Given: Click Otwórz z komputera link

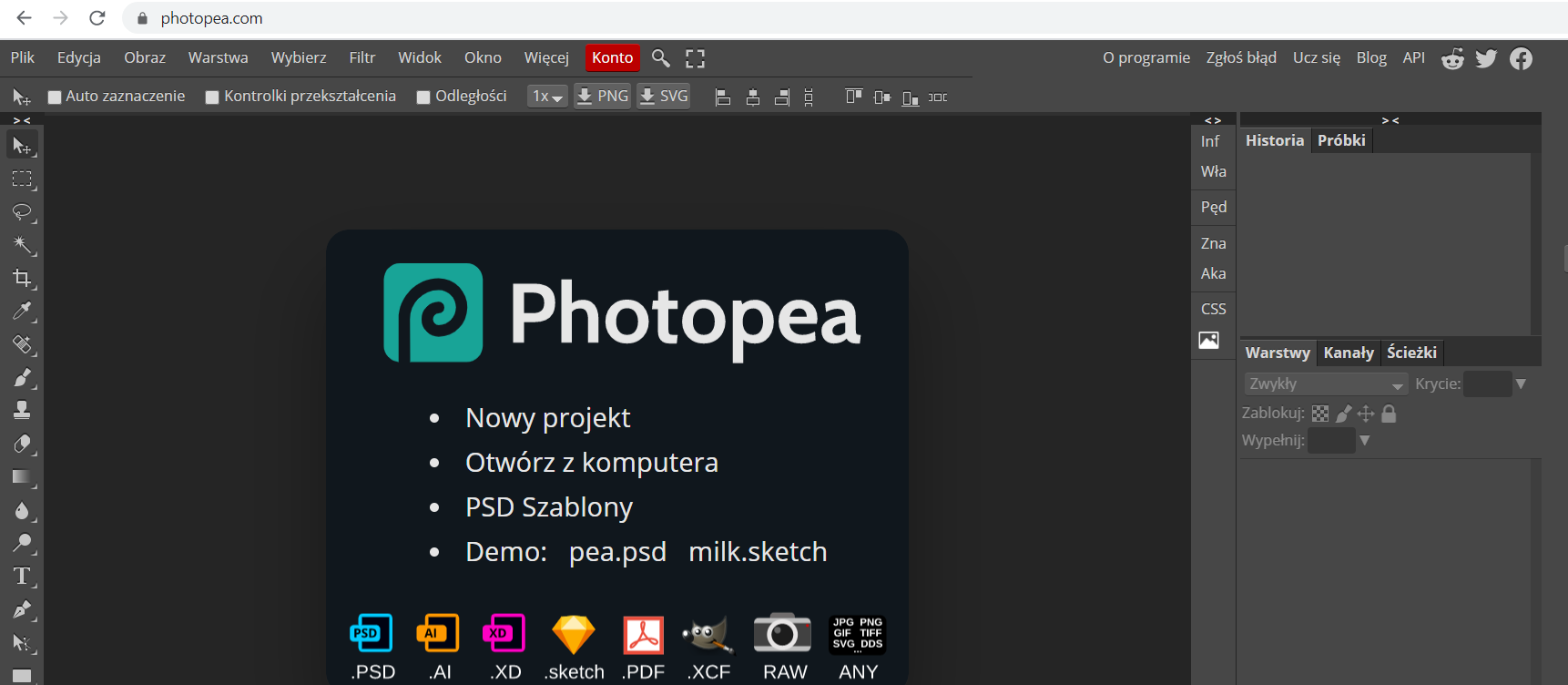Looking at the screenshot, I should (x=592, y=463).
